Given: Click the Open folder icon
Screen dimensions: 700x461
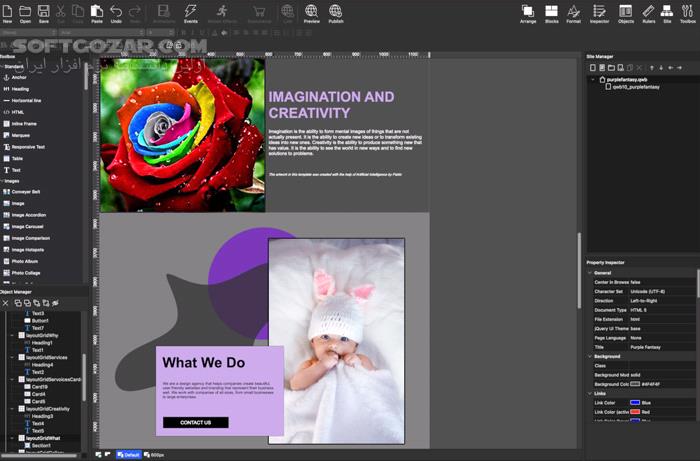Looking at the screenshot, I should click(25, 13).
